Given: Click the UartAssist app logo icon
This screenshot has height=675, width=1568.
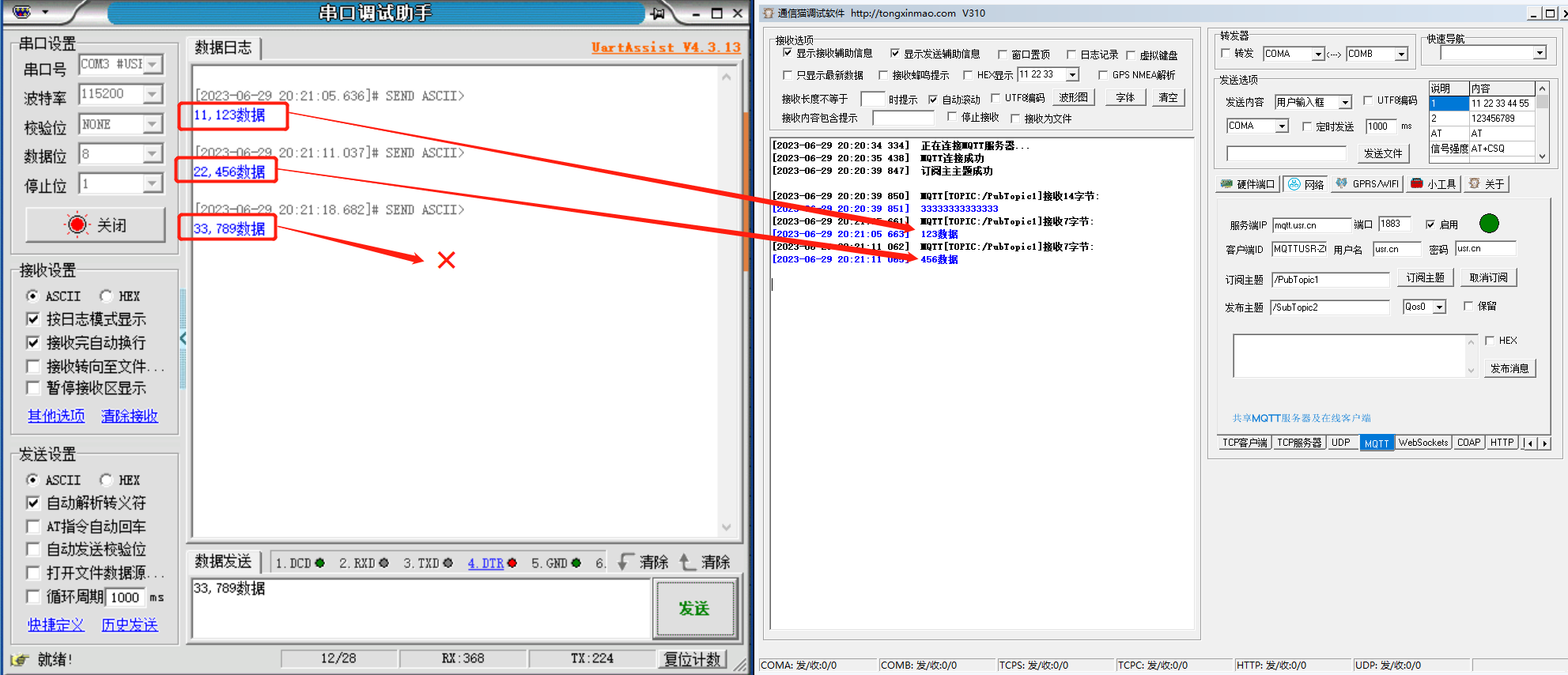Looking at the screenshot, I should (x=22, y=12).
